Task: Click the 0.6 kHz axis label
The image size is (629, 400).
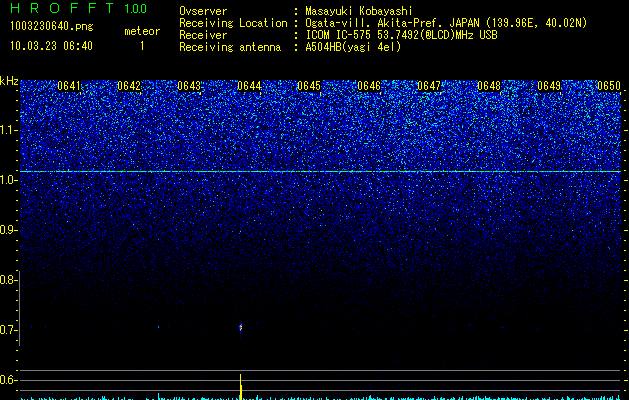Action: 7,380
